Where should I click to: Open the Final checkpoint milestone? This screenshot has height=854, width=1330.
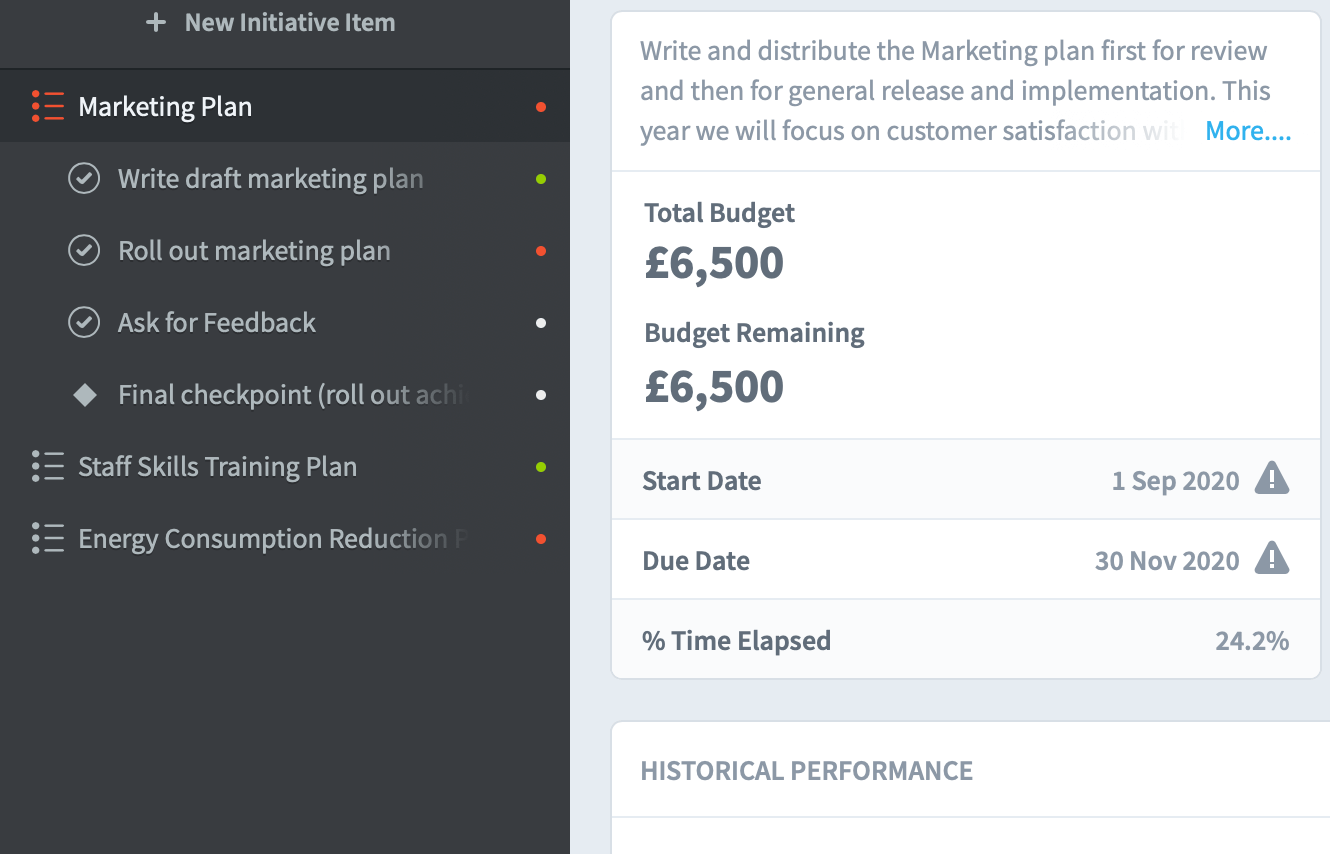tap(285, 395)
